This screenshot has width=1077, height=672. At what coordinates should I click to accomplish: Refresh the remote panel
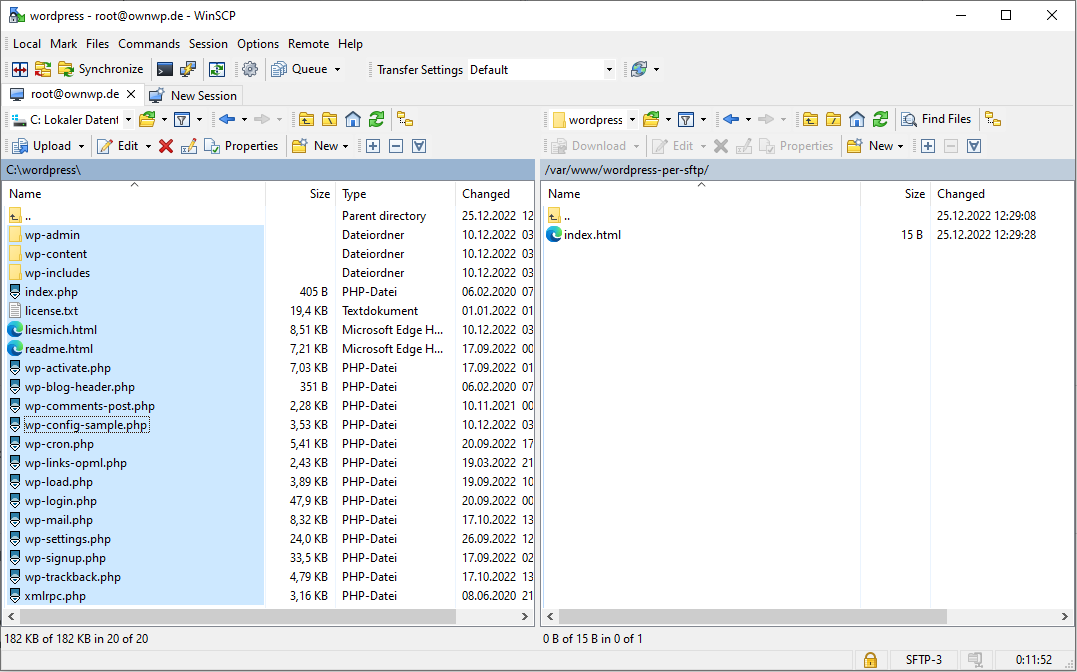(x=880, y=120)
